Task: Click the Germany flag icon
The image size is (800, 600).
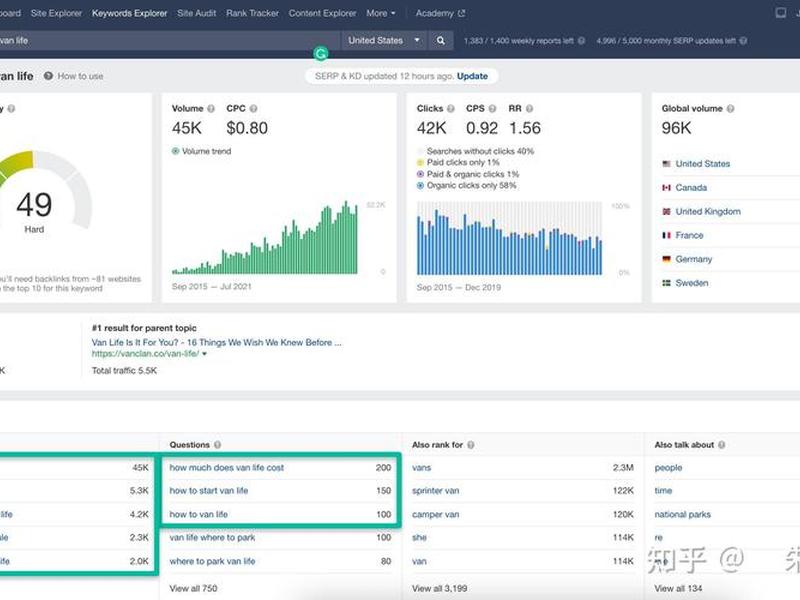Action: (666, 259)
